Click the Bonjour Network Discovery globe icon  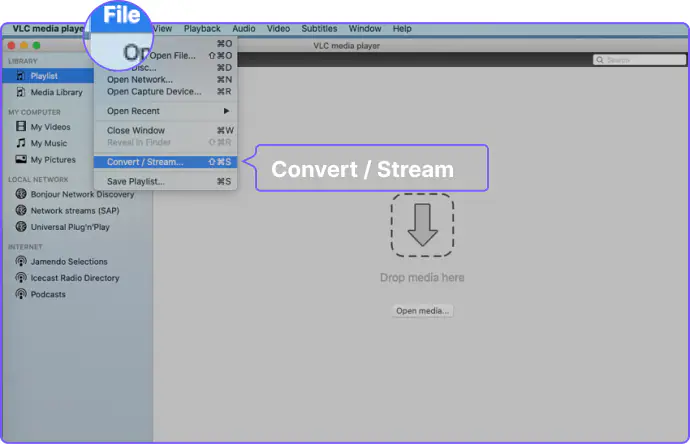coord(21,194)
